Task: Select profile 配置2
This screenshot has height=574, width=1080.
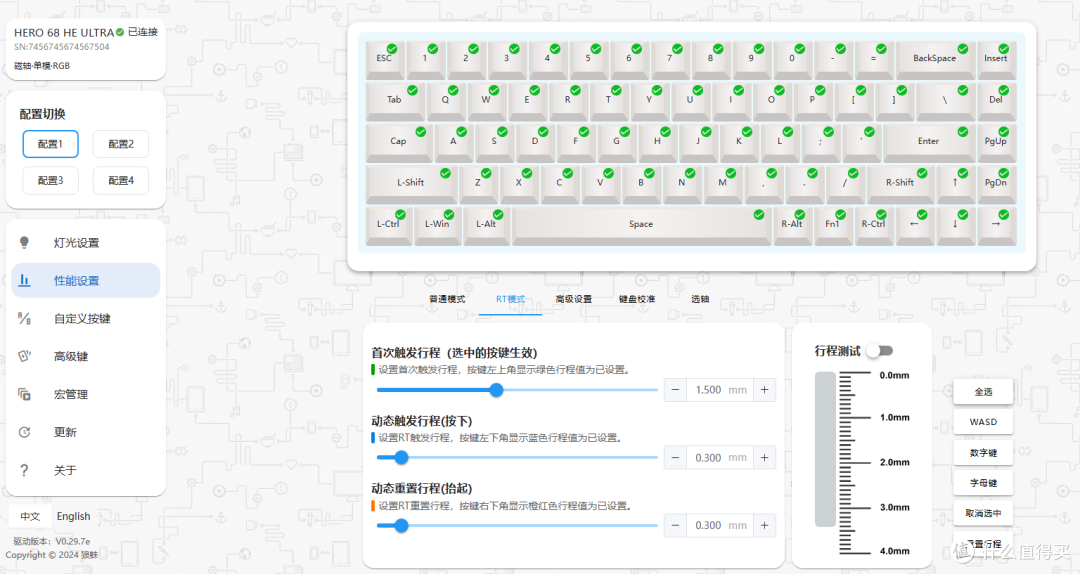Action: tap(121, 144)
